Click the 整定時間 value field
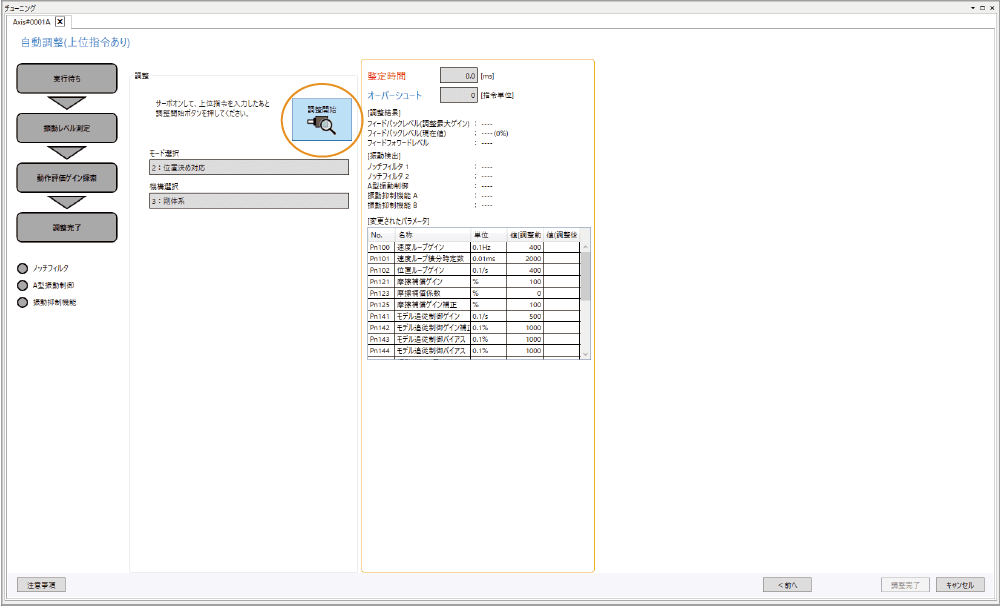 tap(459, 75)
